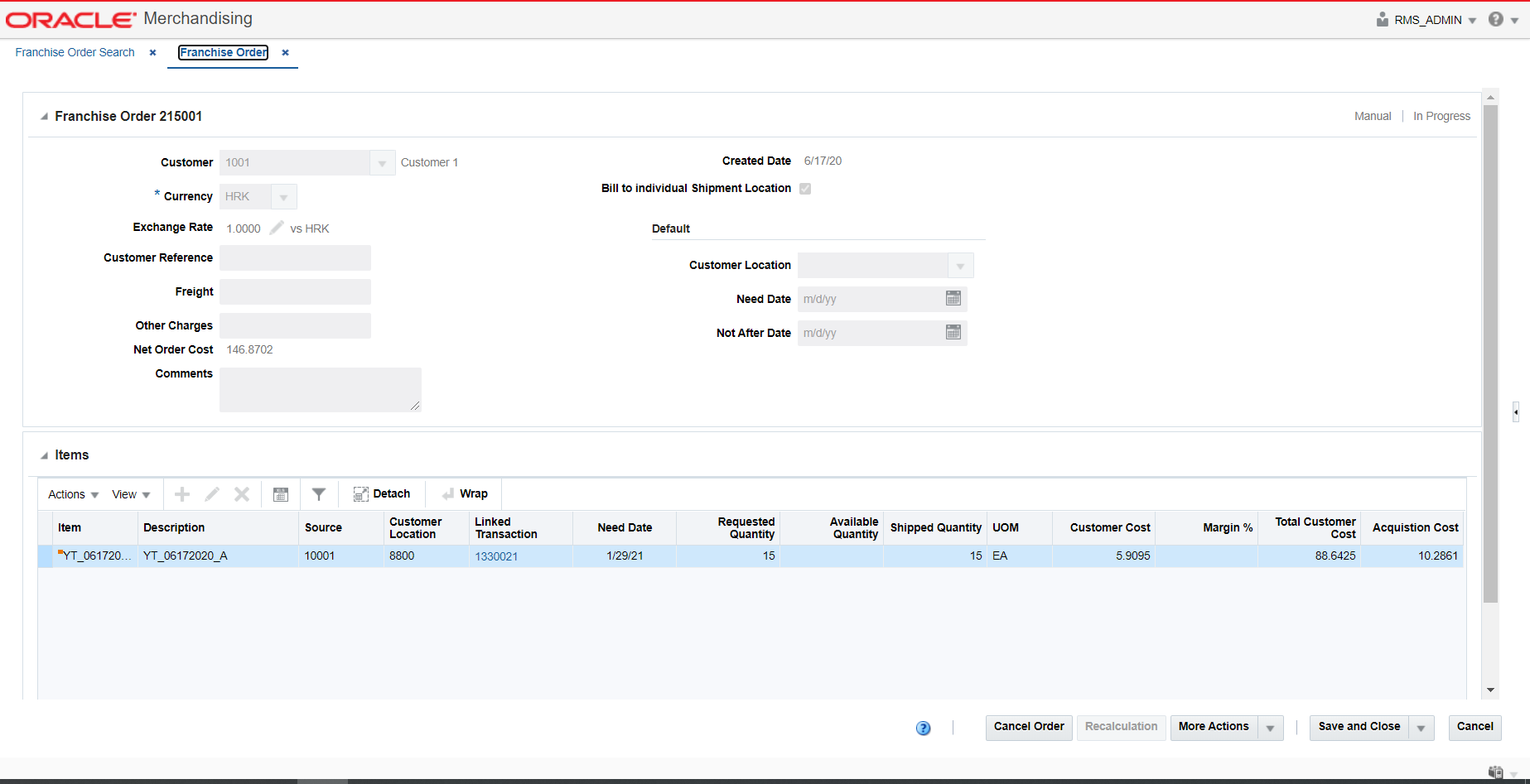Click the add item plus icon
The height and width of the screenshot is (784, 1530).
click(x=182, y=494)
